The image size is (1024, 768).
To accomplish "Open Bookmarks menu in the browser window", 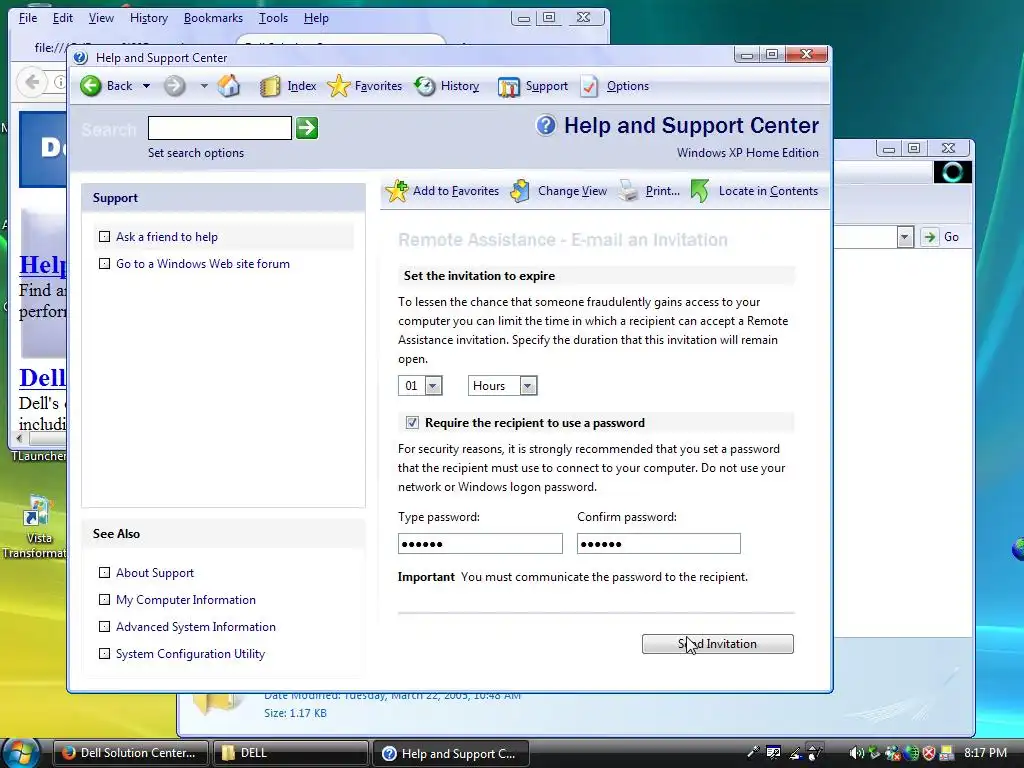I will 213,18.
